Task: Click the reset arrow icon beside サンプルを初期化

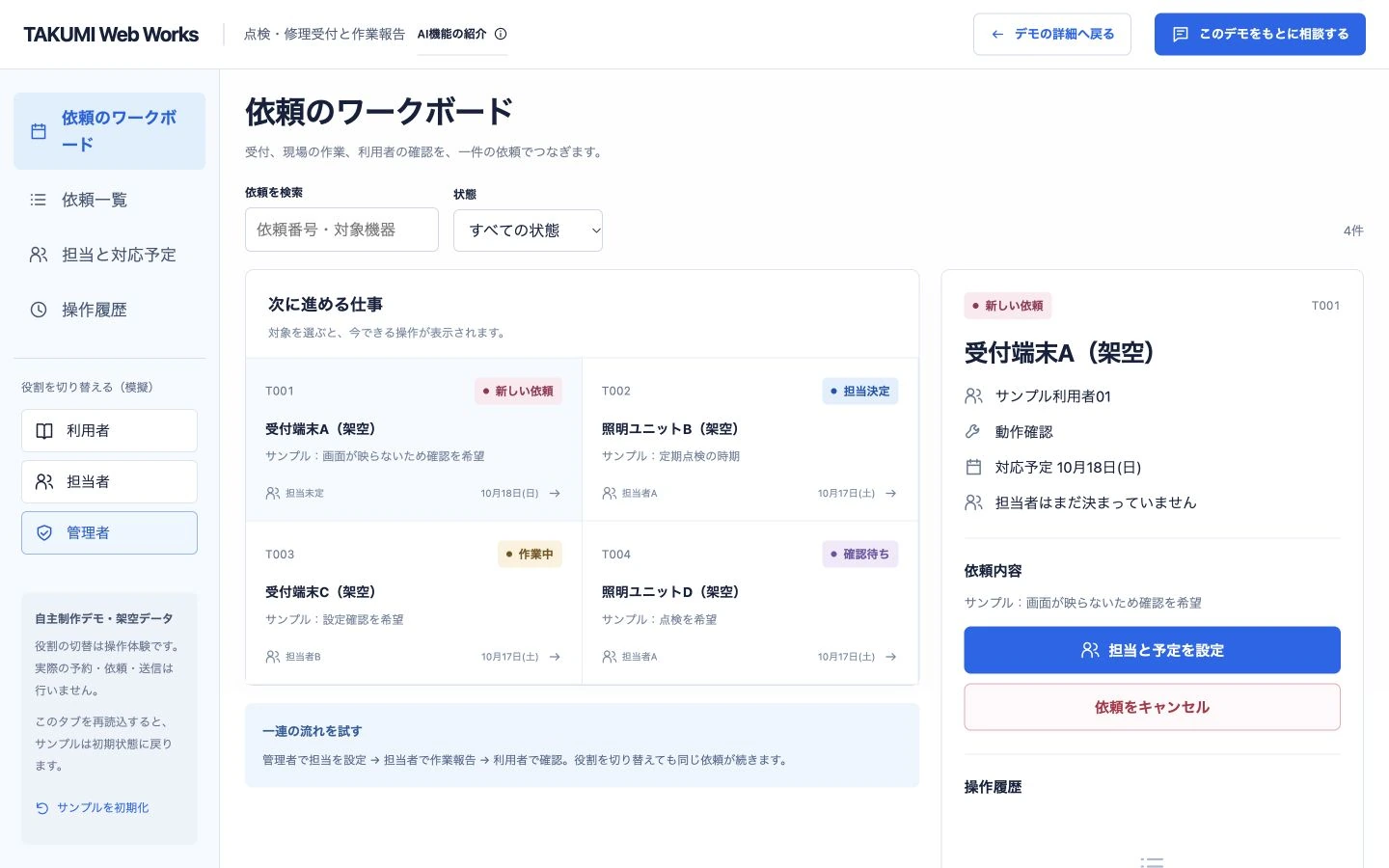Action: (x=42, y=808)
